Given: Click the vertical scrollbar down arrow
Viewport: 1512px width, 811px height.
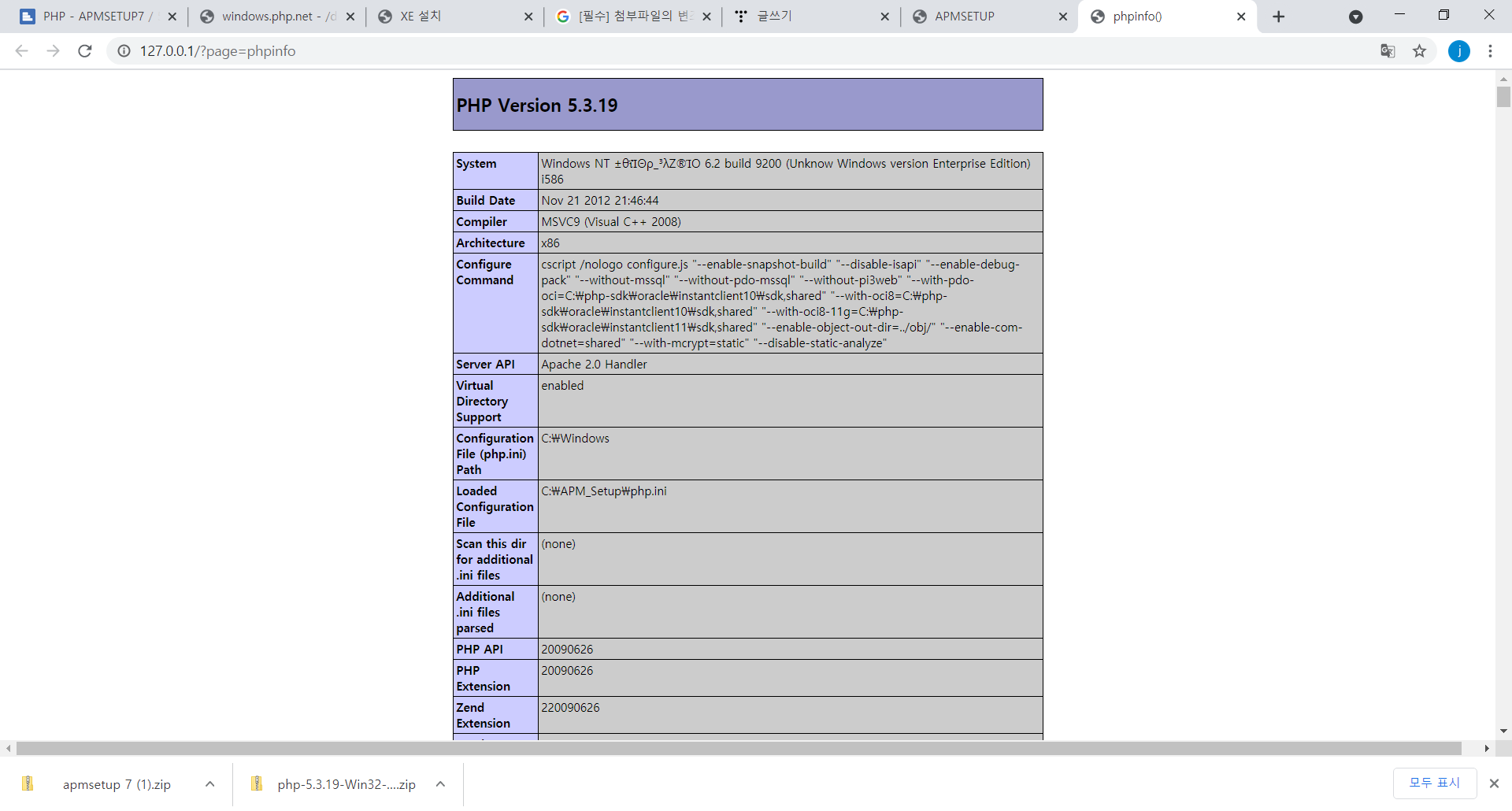Looking at the screenshot, I should coord(1503,731).
